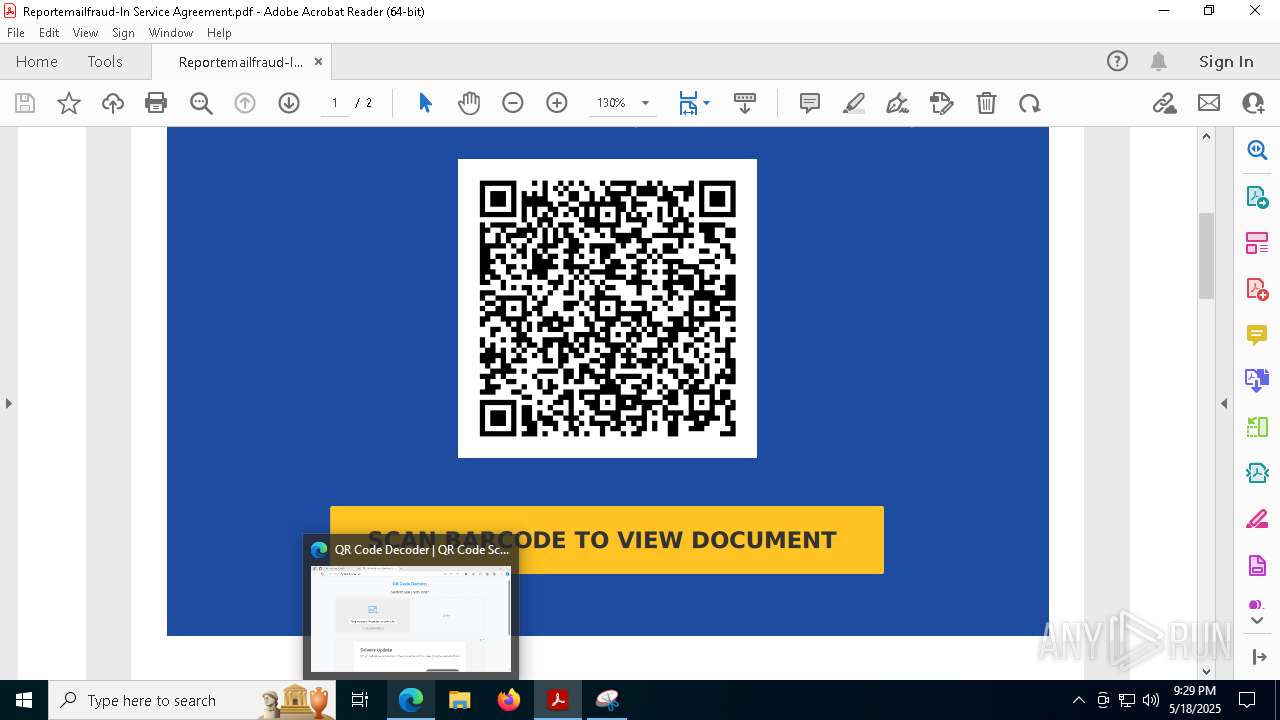Click the taskbar search box

193,700
